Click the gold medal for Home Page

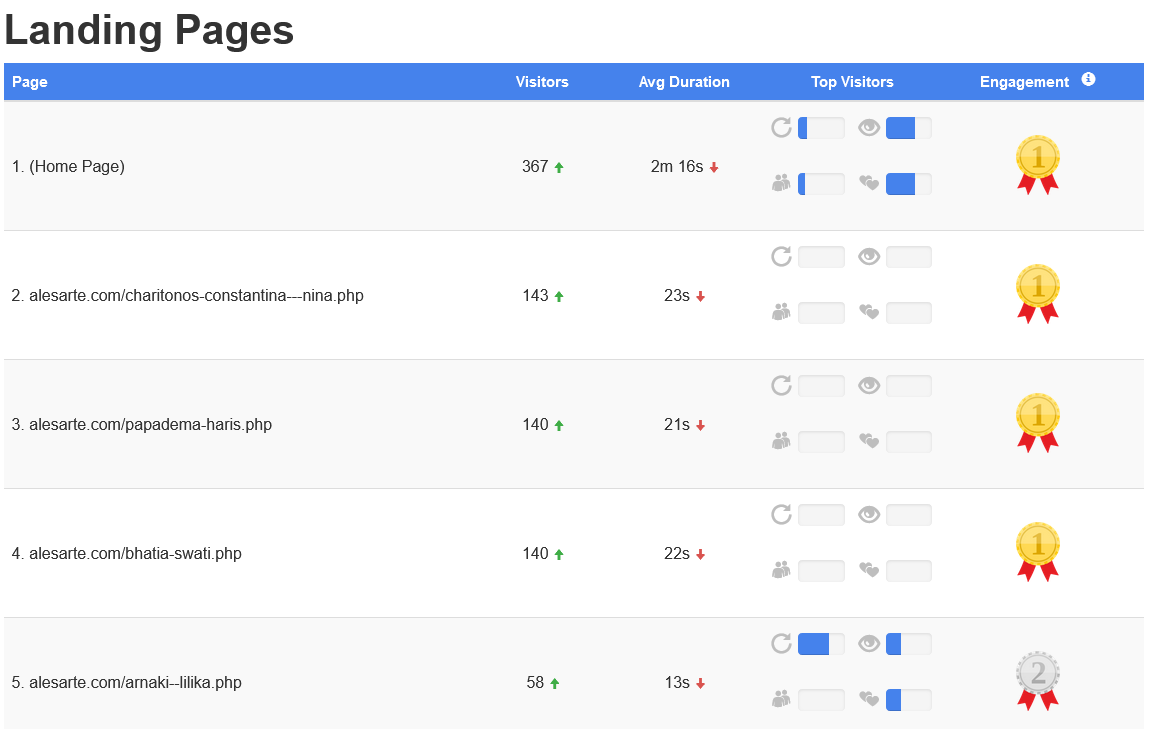pyautogui.click(x=1037, y=165)
